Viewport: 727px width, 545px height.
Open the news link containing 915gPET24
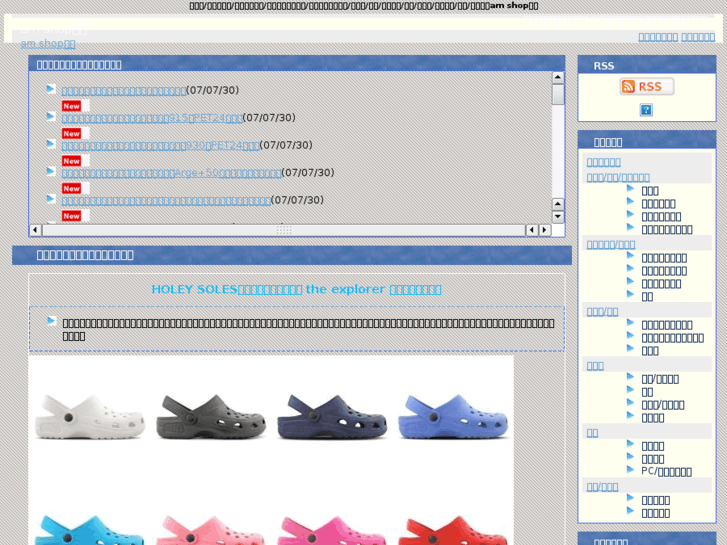(152, 118)
